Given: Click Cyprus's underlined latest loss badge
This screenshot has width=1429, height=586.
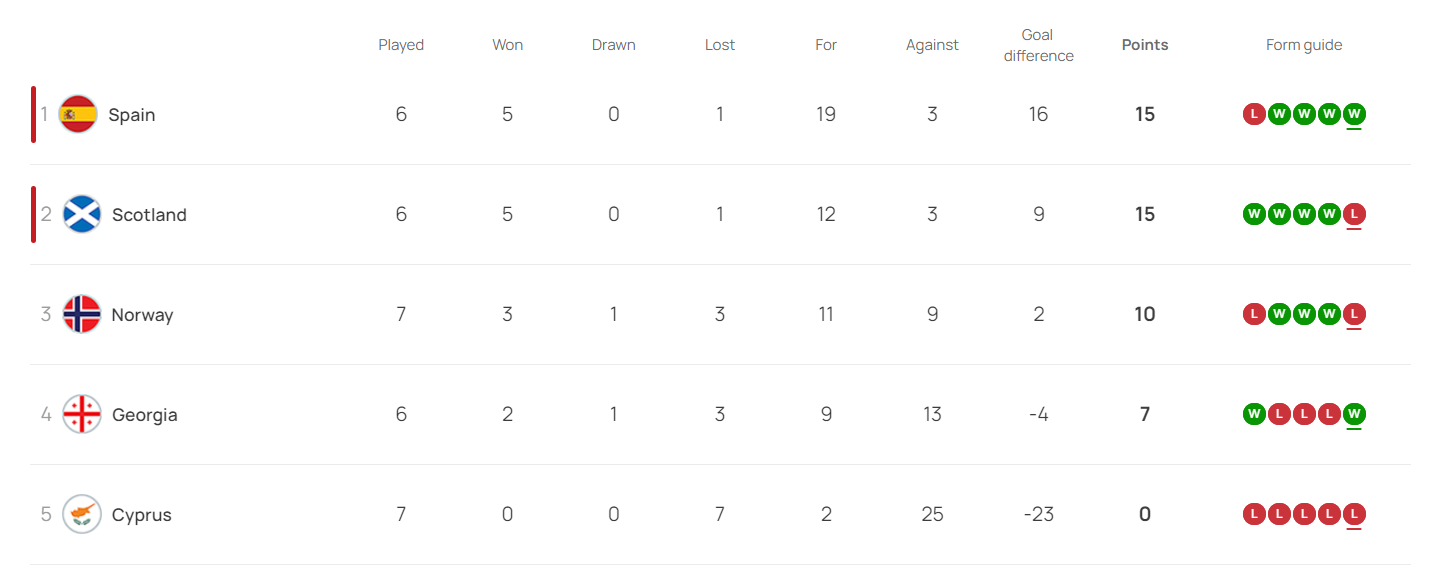Looking at the screenshot, I should (x=1354, y=514).
